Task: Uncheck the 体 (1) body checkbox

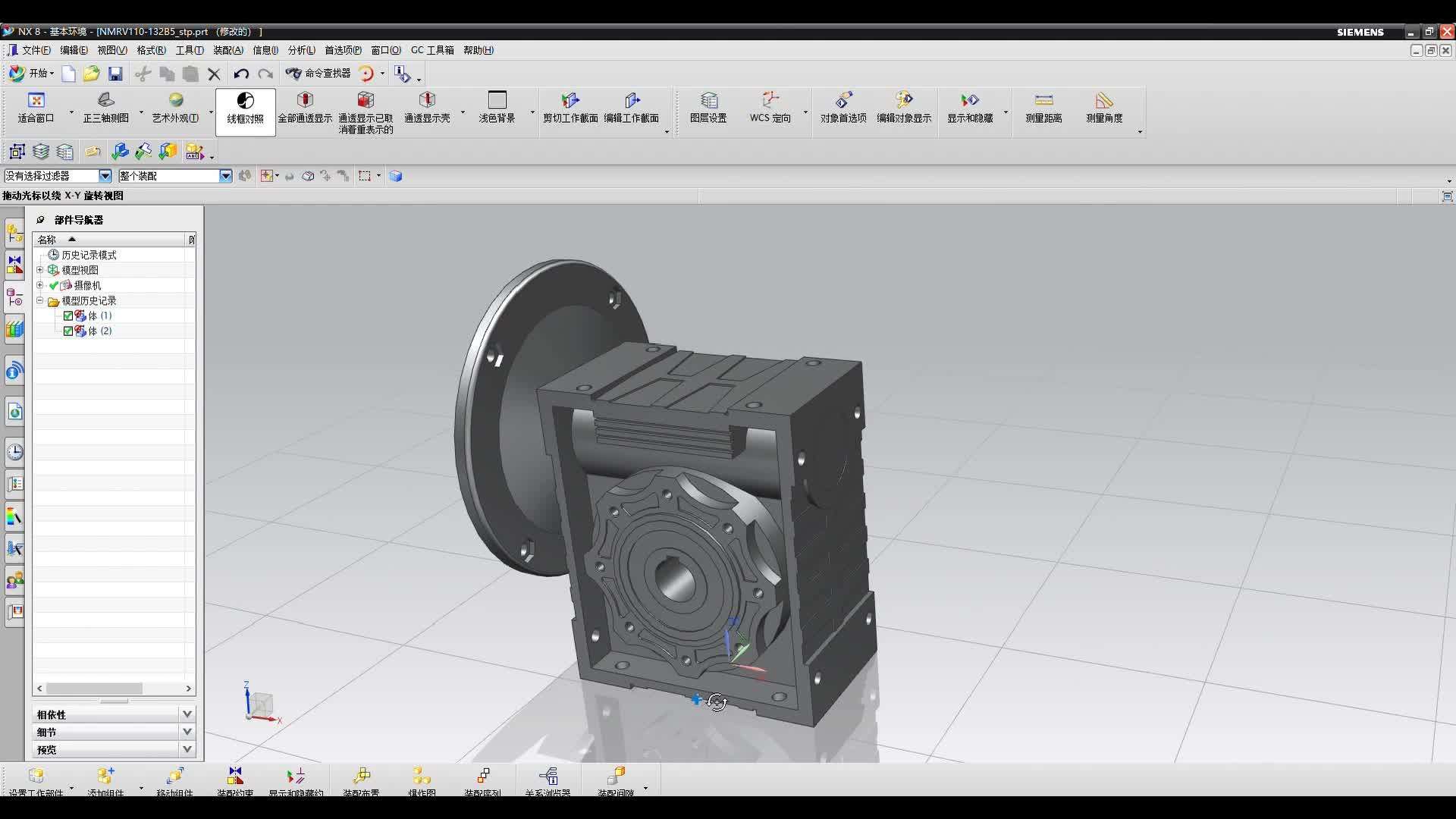Action: tap(68, 315)
